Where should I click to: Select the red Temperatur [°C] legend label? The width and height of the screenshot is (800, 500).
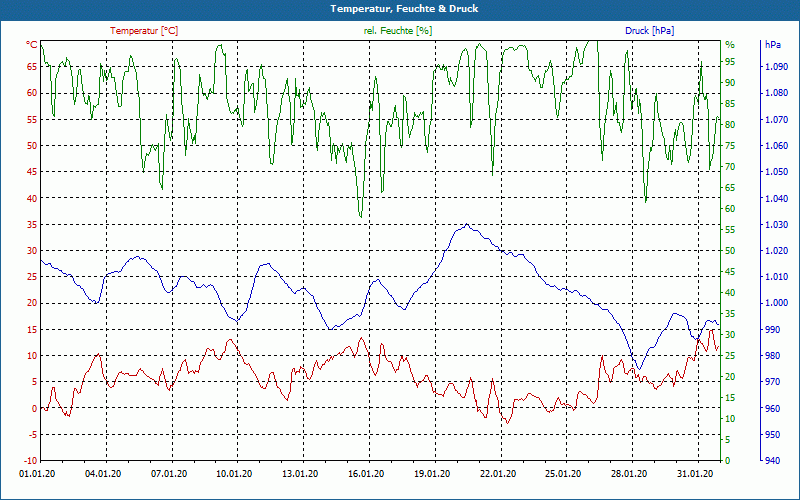144,31
